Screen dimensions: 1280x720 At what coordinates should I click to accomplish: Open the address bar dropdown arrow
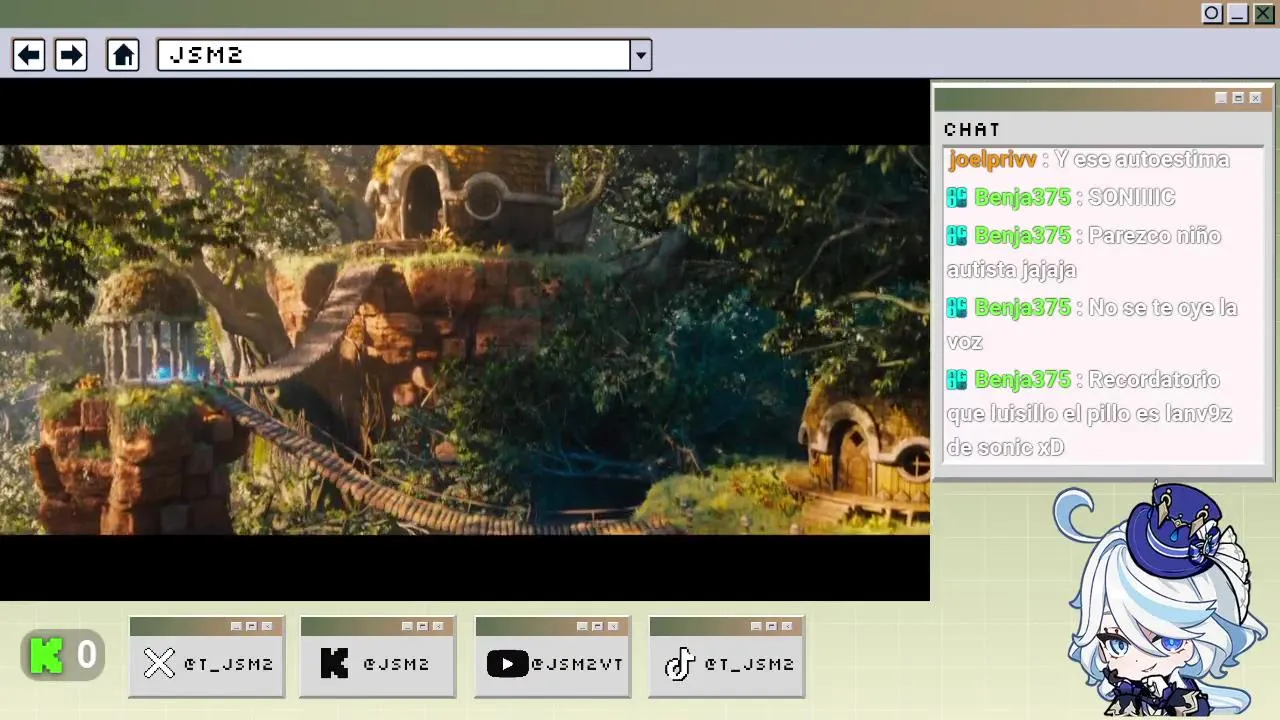click(641, 55)
